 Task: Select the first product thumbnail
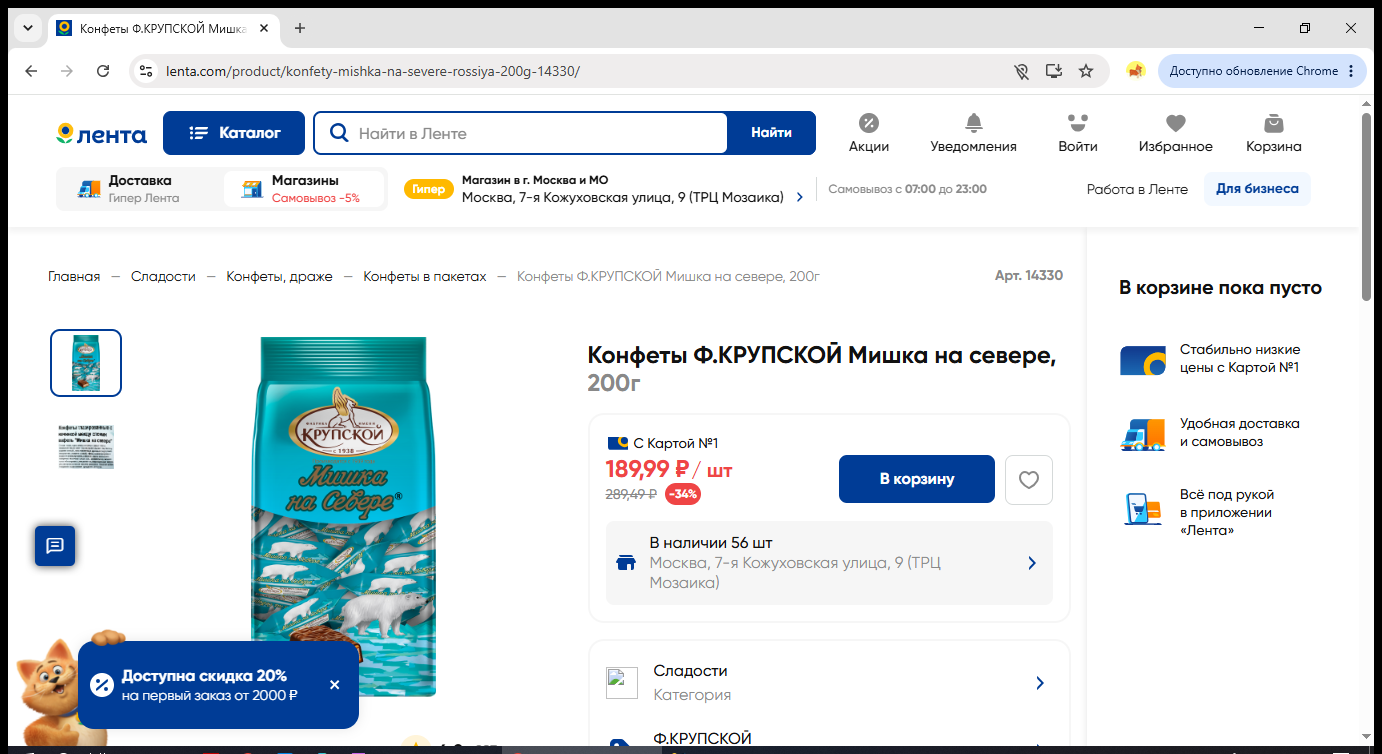(x=86, y=363)
